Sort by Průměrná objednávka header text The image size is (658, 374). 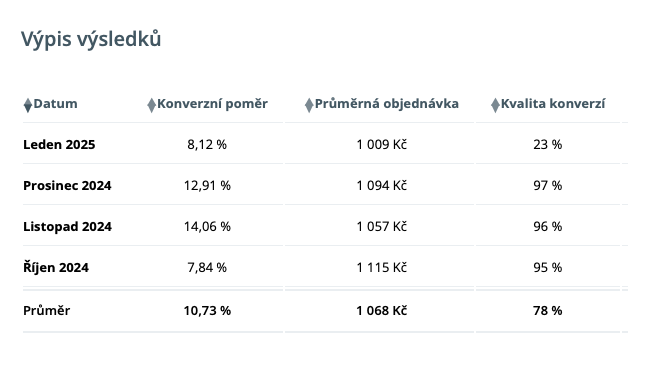click(386, 104)
